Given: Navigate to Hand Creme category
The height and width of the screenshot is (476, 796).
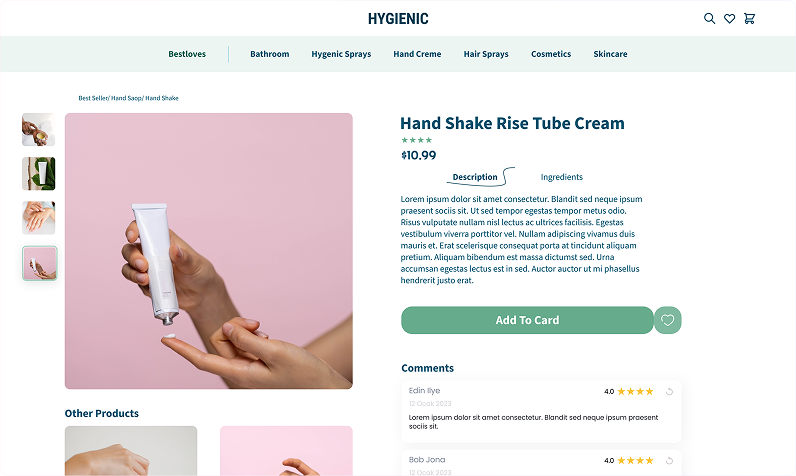Looking at the screenshot, I should click(417, 54).
